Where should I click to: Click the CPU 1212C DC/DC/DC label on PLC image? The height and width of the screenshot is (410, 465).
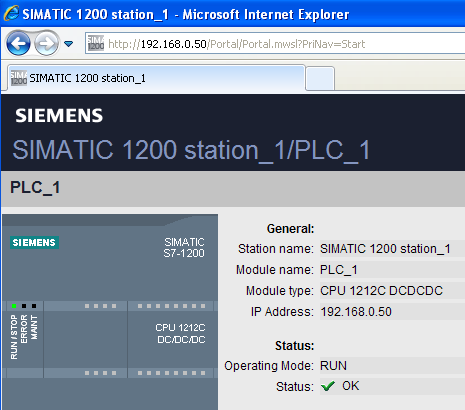(180, 333)
